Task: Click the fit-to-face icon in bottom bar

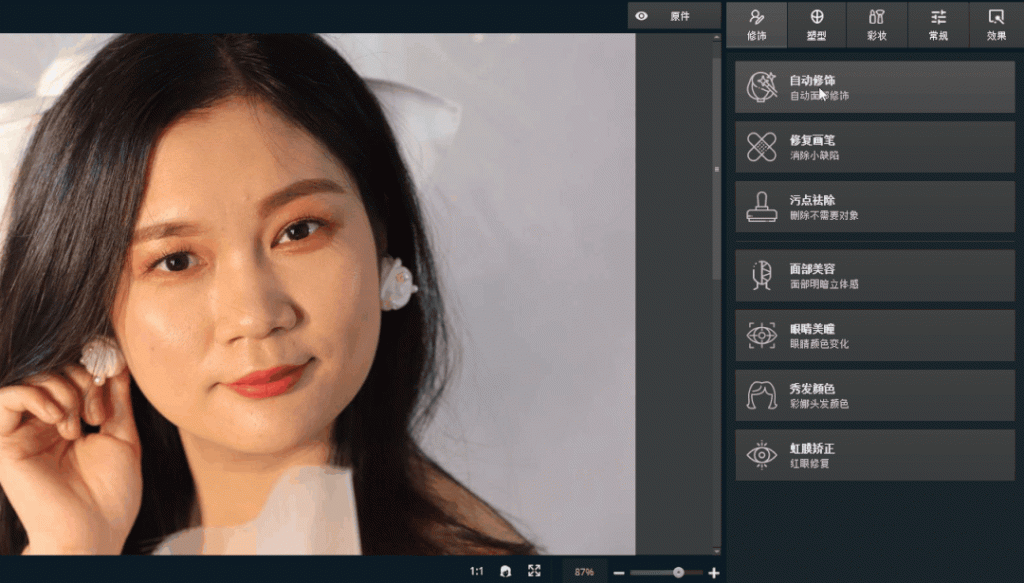Action: pos(506,571)
